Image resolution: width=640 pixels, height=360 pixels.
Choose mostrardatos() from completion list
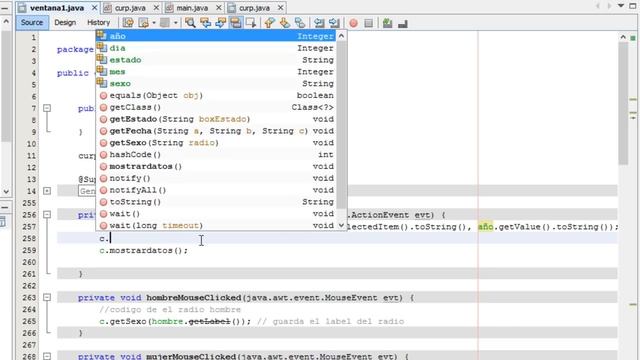coord(216,166)
